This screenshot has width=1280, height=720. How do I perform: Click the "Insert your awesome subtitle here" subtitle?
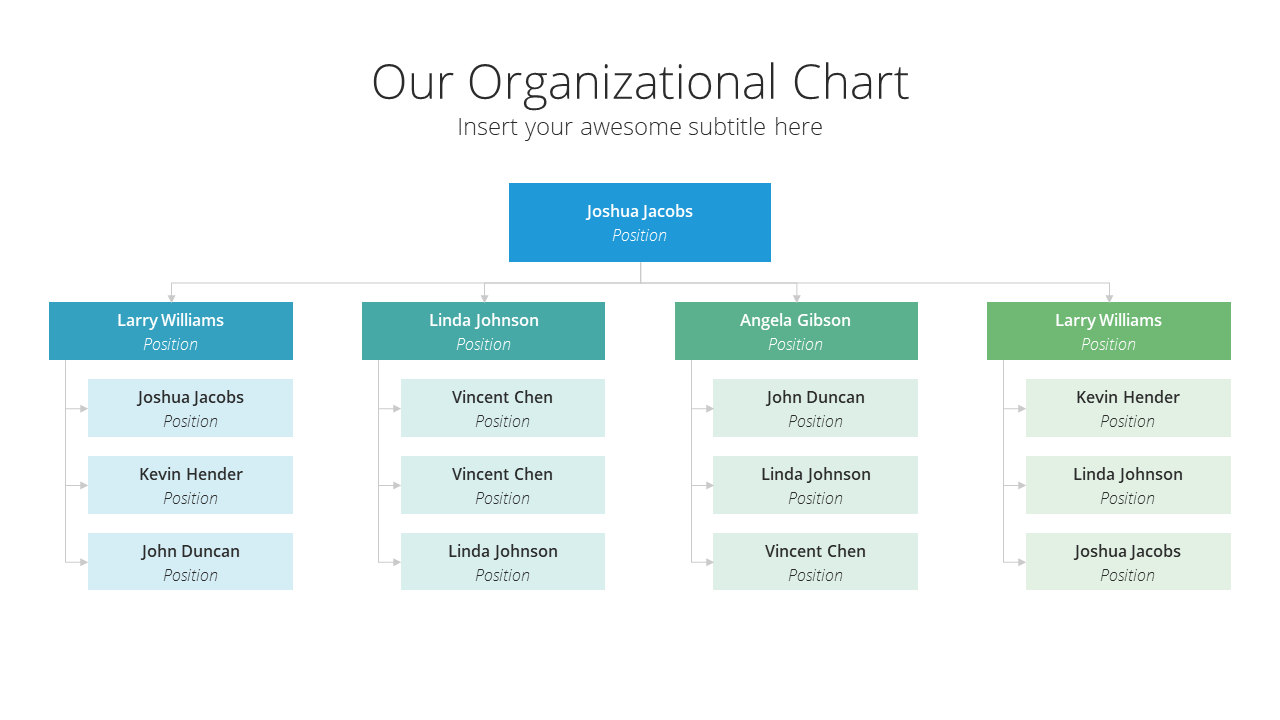pyautogui.click(x=640, y=127)
